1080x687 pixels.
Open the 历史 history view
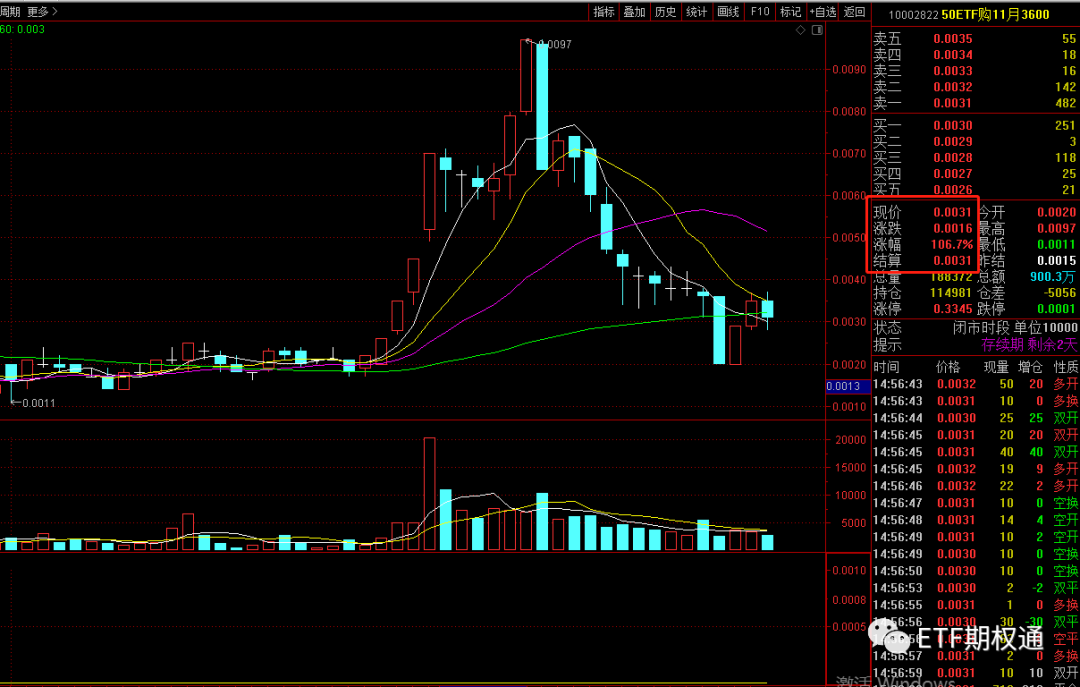665,11
